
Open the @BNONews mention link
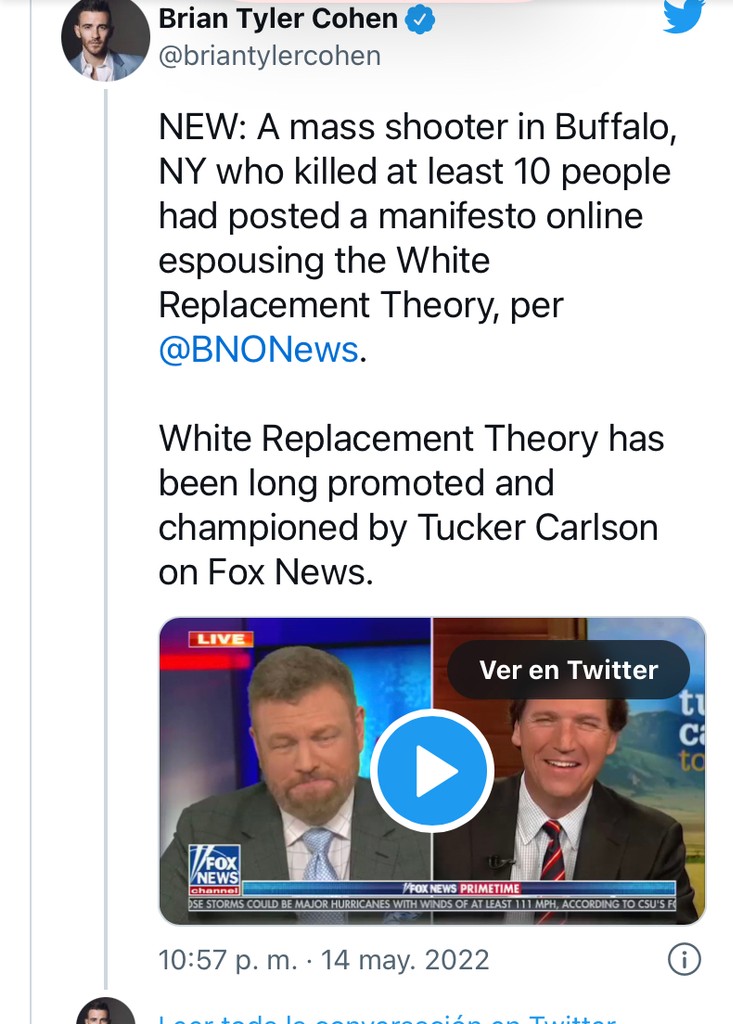click(258, 349)
